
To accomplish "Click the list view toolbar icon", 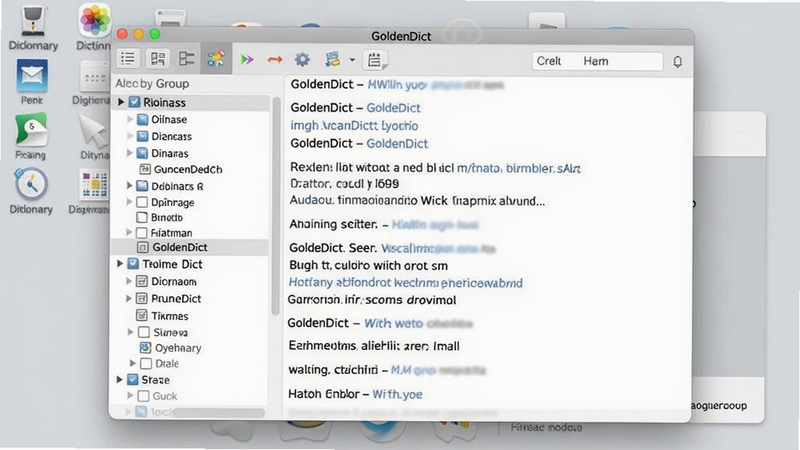I will (x=128, y=59).
